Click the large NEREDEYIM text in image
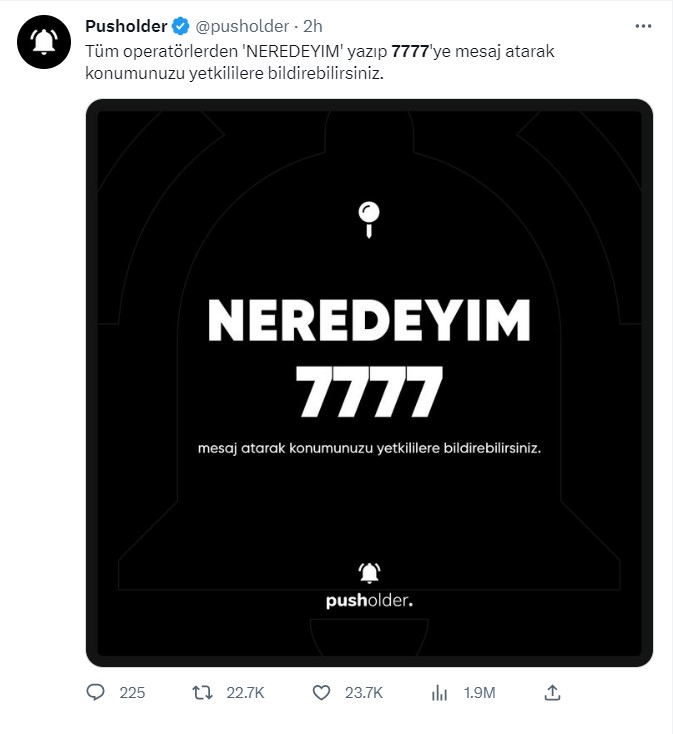The width and height of the screenshot is (673, 734). tap(368, 320)
